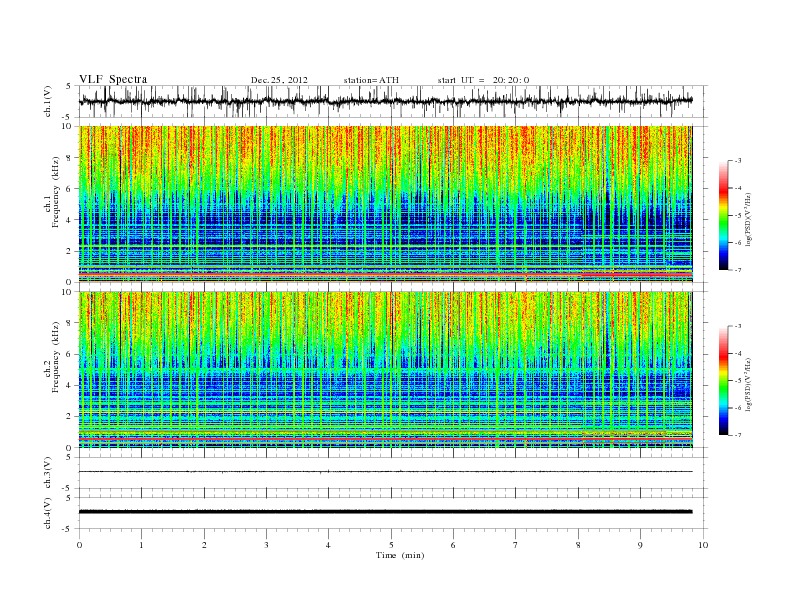
Task: Click the ch.3 flat waveform trace
Action: pos(385,472)
